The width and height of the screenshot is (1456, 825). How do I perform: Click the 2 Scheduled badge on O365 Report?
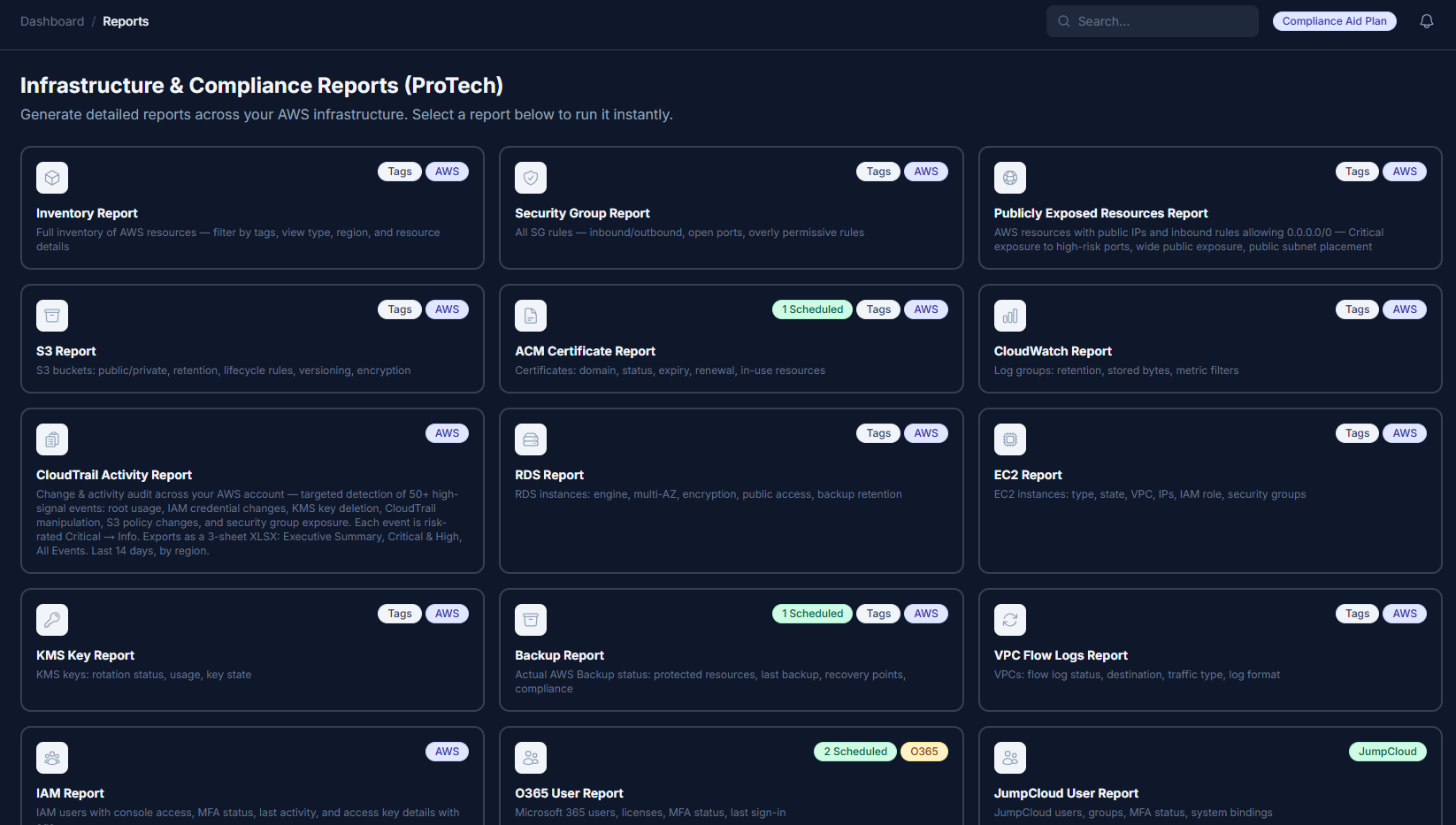pyautogui.click(x=855, y=752)
